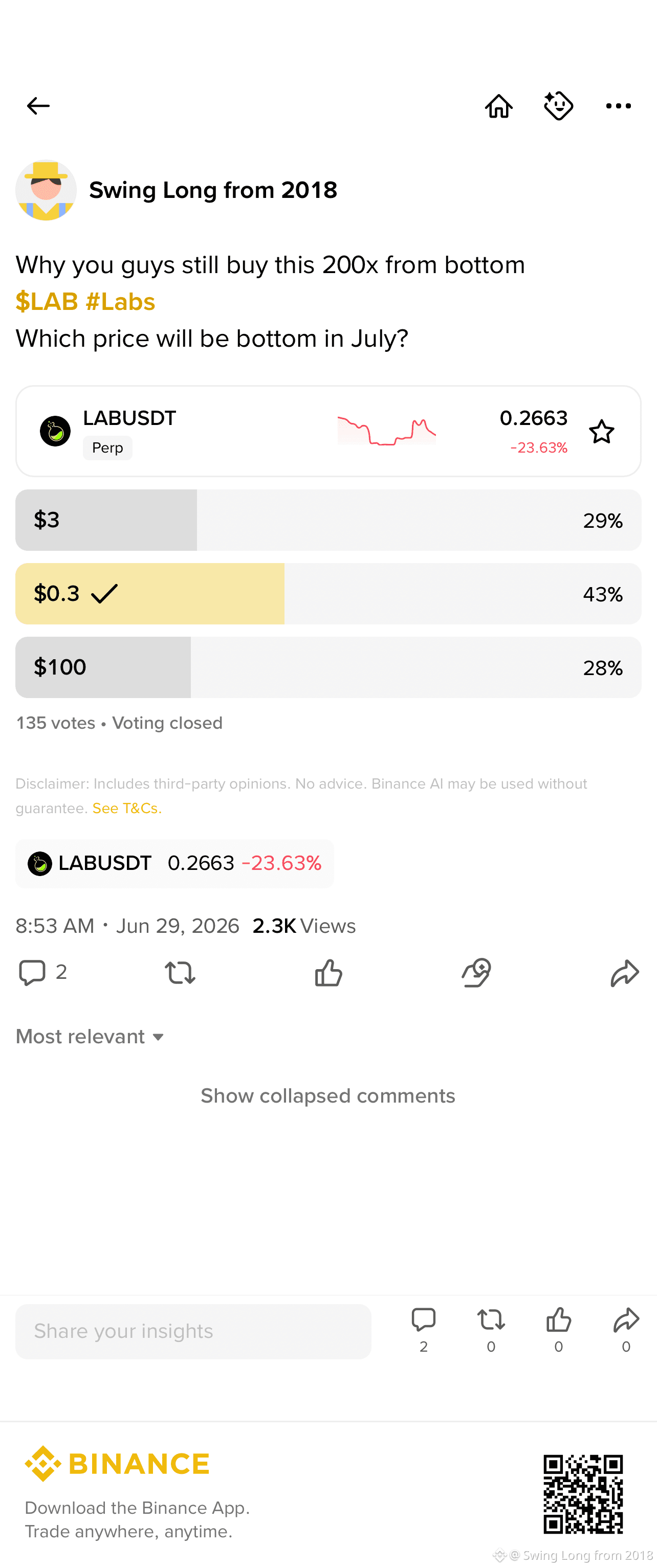Open the $LAB cashtag link
The image size is (657, 1568).
[47, 301]
